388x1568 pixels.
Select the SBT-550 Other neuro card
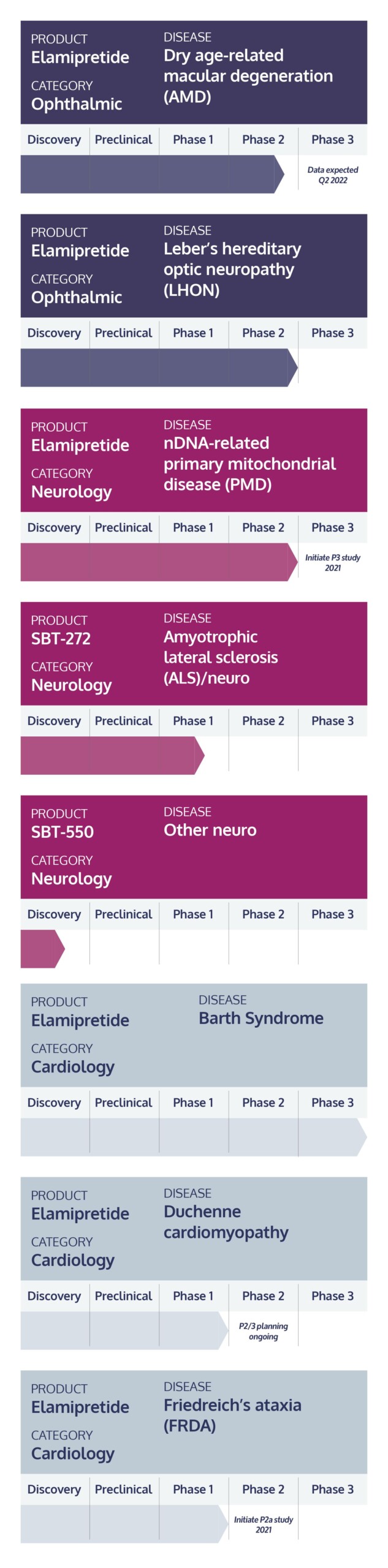(194, 847)
